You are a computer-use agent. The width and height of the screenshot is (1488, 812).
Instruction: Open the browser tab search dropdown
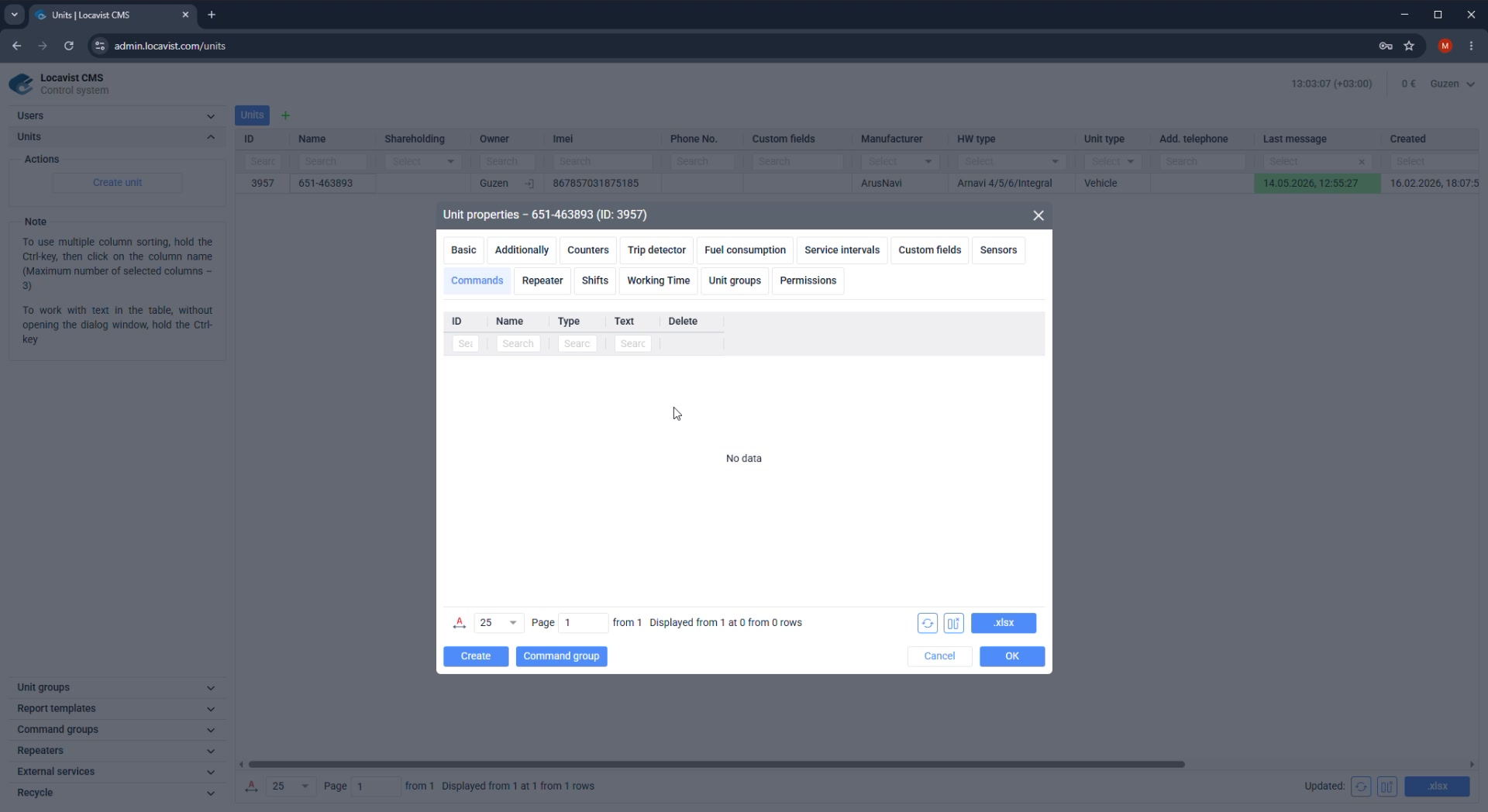[14, 15]
